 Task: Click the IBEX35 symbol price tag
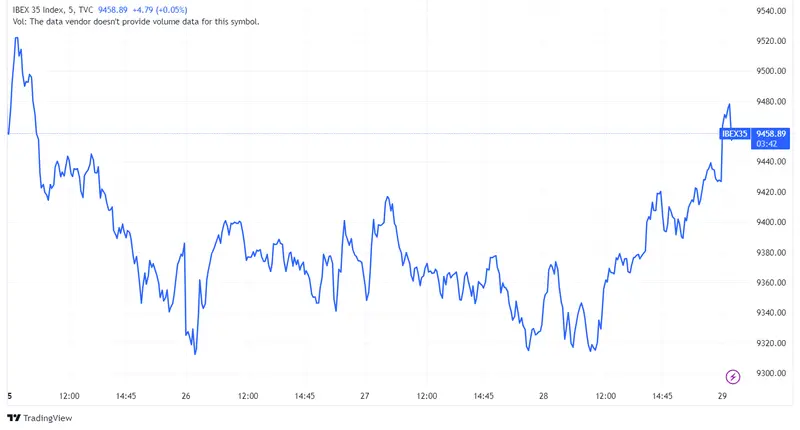coord(734,133)
